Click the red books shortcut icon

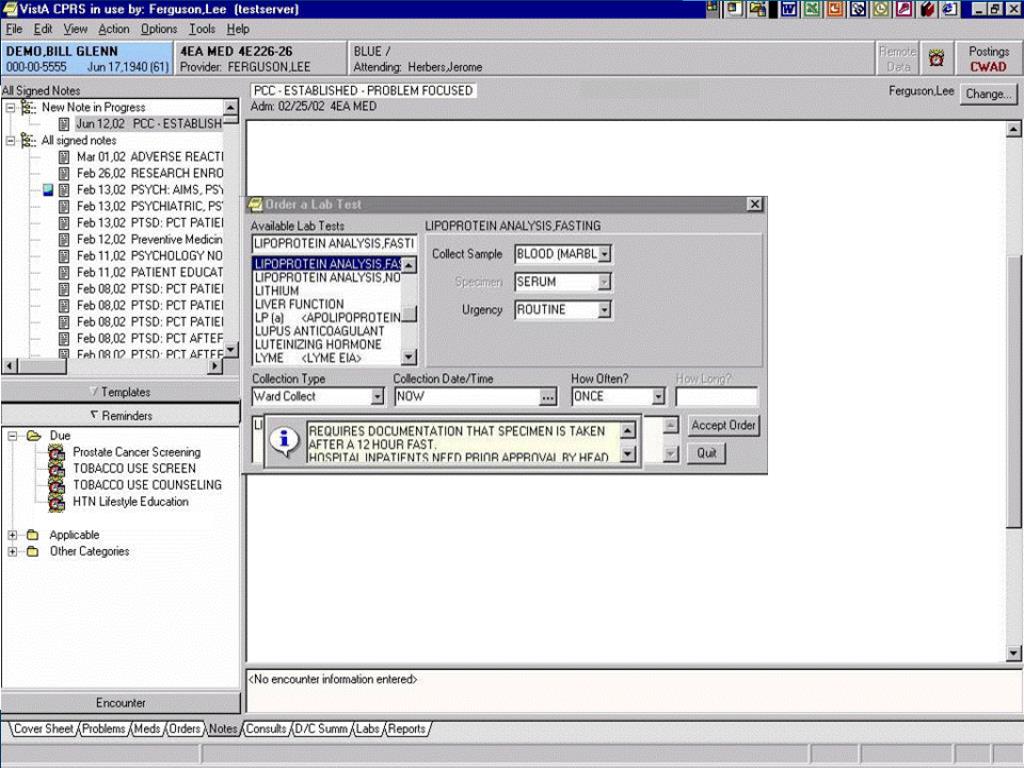point(927,8)
